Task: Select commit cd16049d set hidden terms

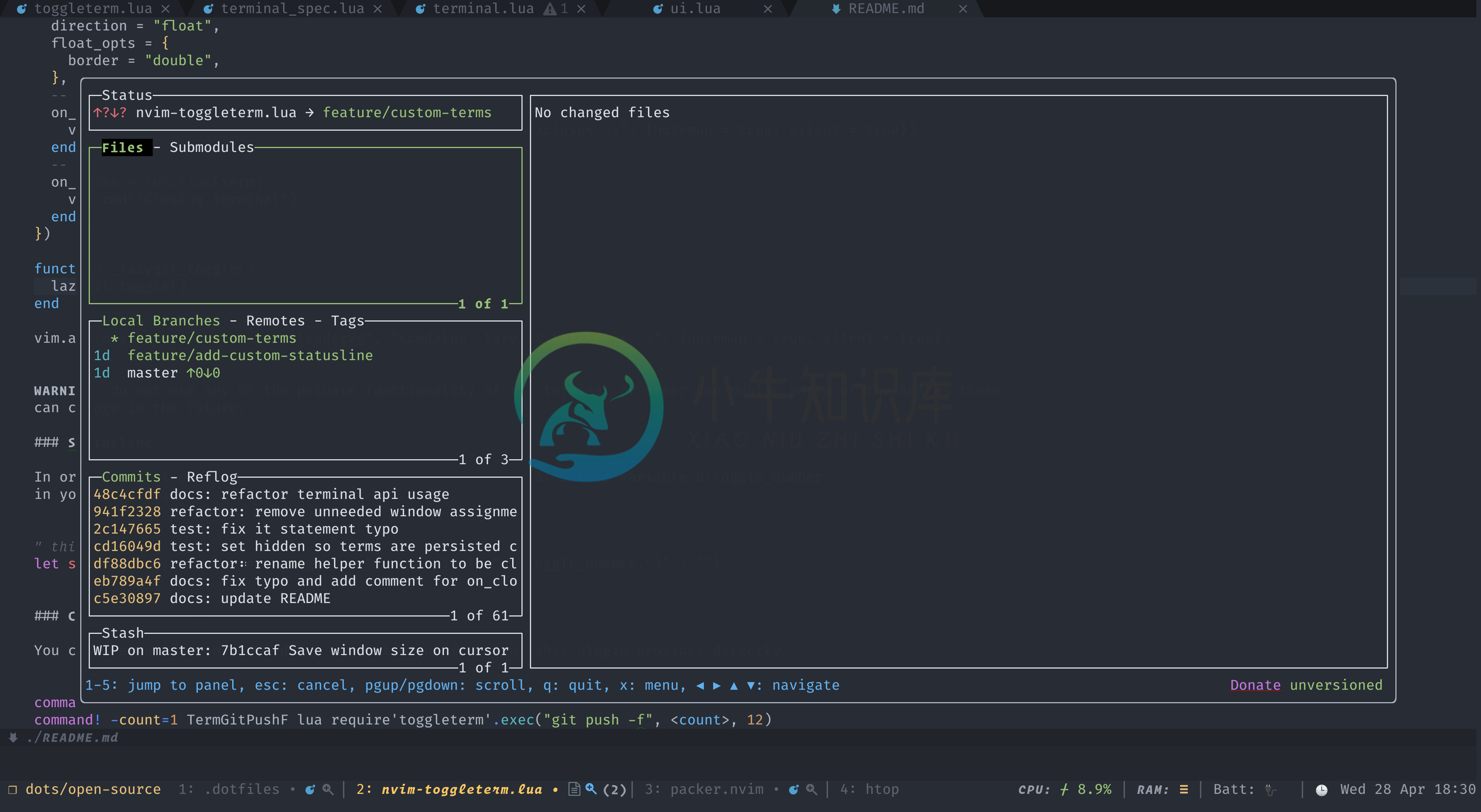Action: pos(306,546)
